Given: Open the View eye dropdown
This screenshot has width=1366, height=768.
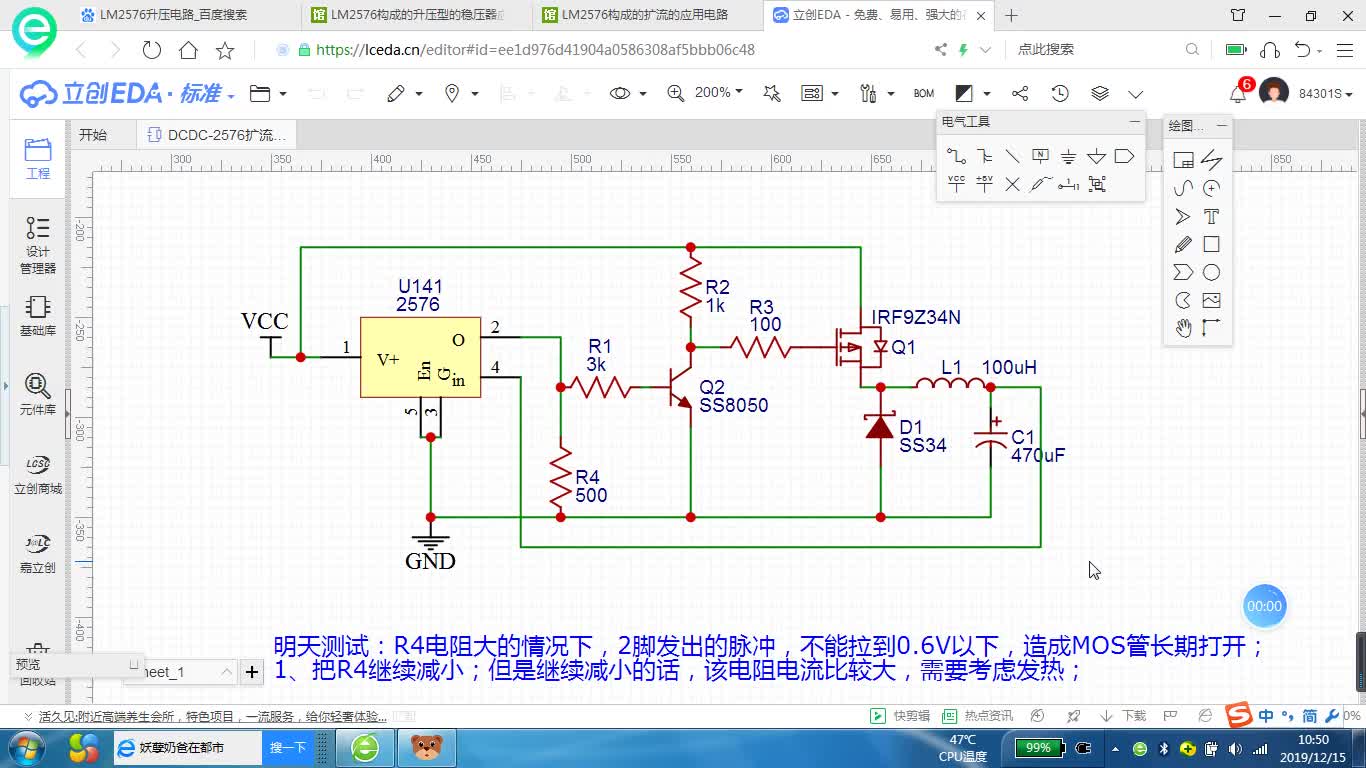Looking at the screenshot, I should [x=627, y=93].
